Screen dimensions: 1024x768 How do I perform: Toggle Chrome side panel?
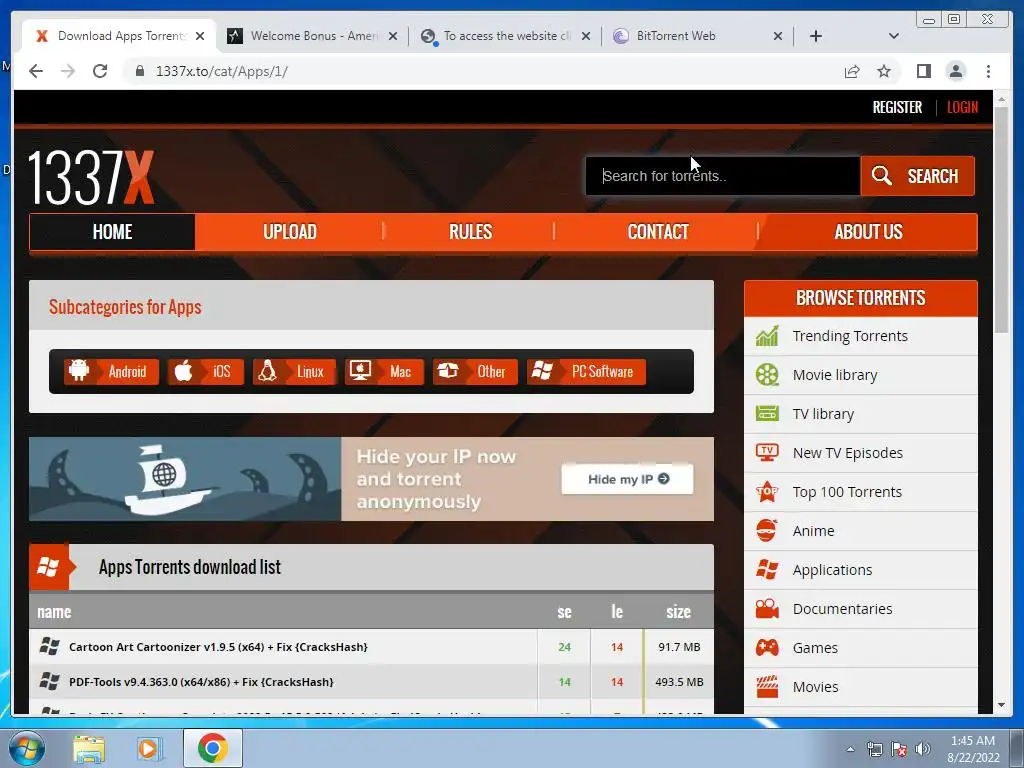click(x=923, y=71)
